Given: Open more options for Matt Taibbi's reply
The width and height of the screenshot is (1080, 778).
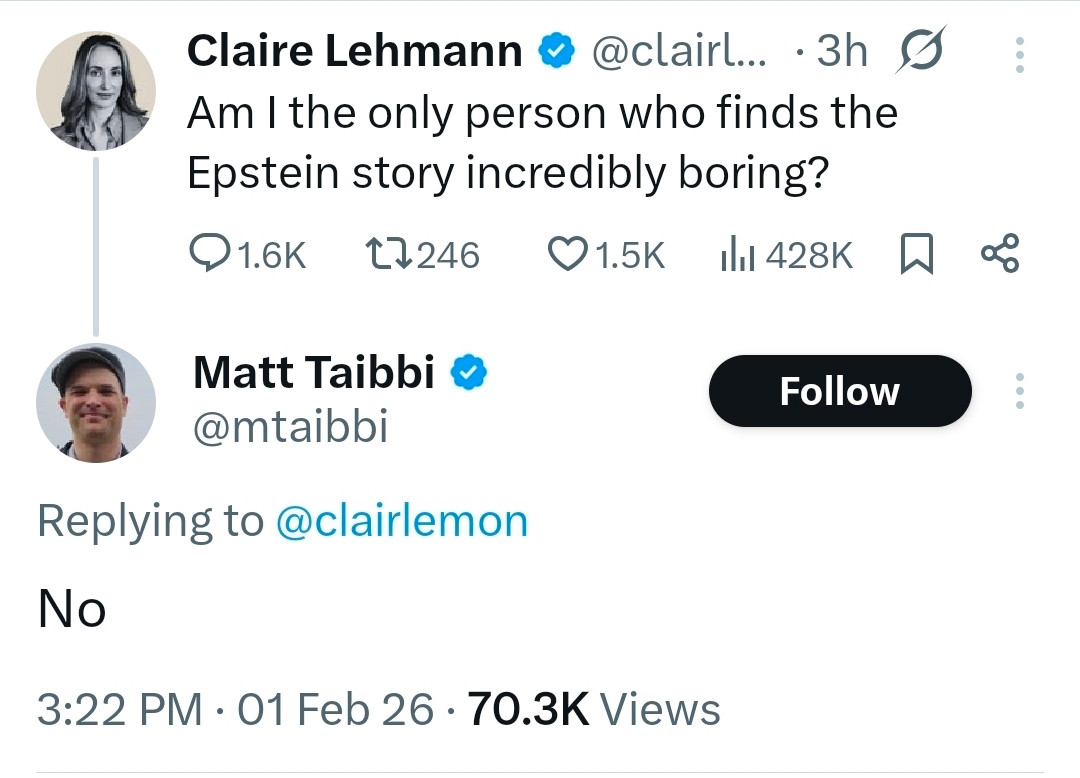Looking at the screenshot, I should (1019, 391).
